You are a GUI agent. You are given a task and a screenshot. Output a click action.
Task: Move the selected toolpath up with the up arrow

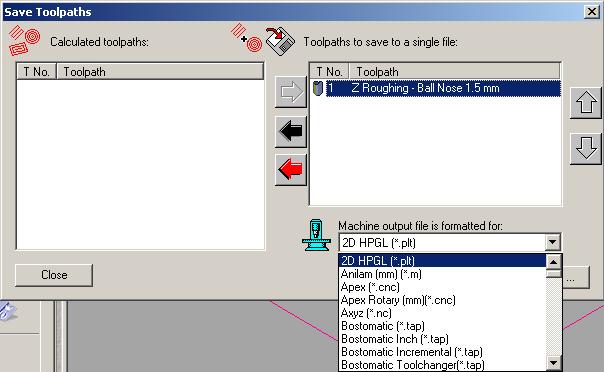click(x=586, y=102)
